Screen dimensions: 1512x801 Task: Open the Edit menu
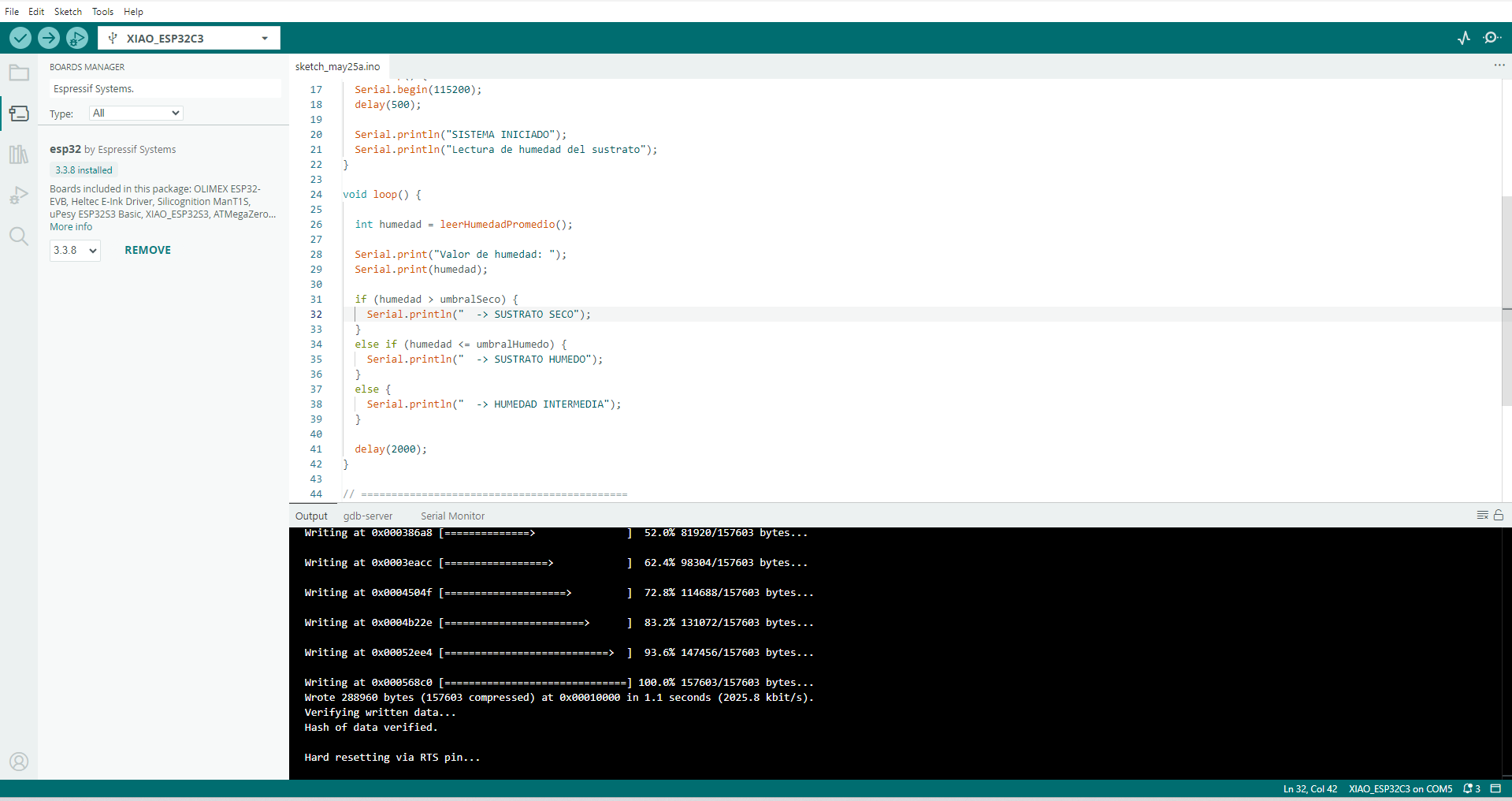(36, 12)
